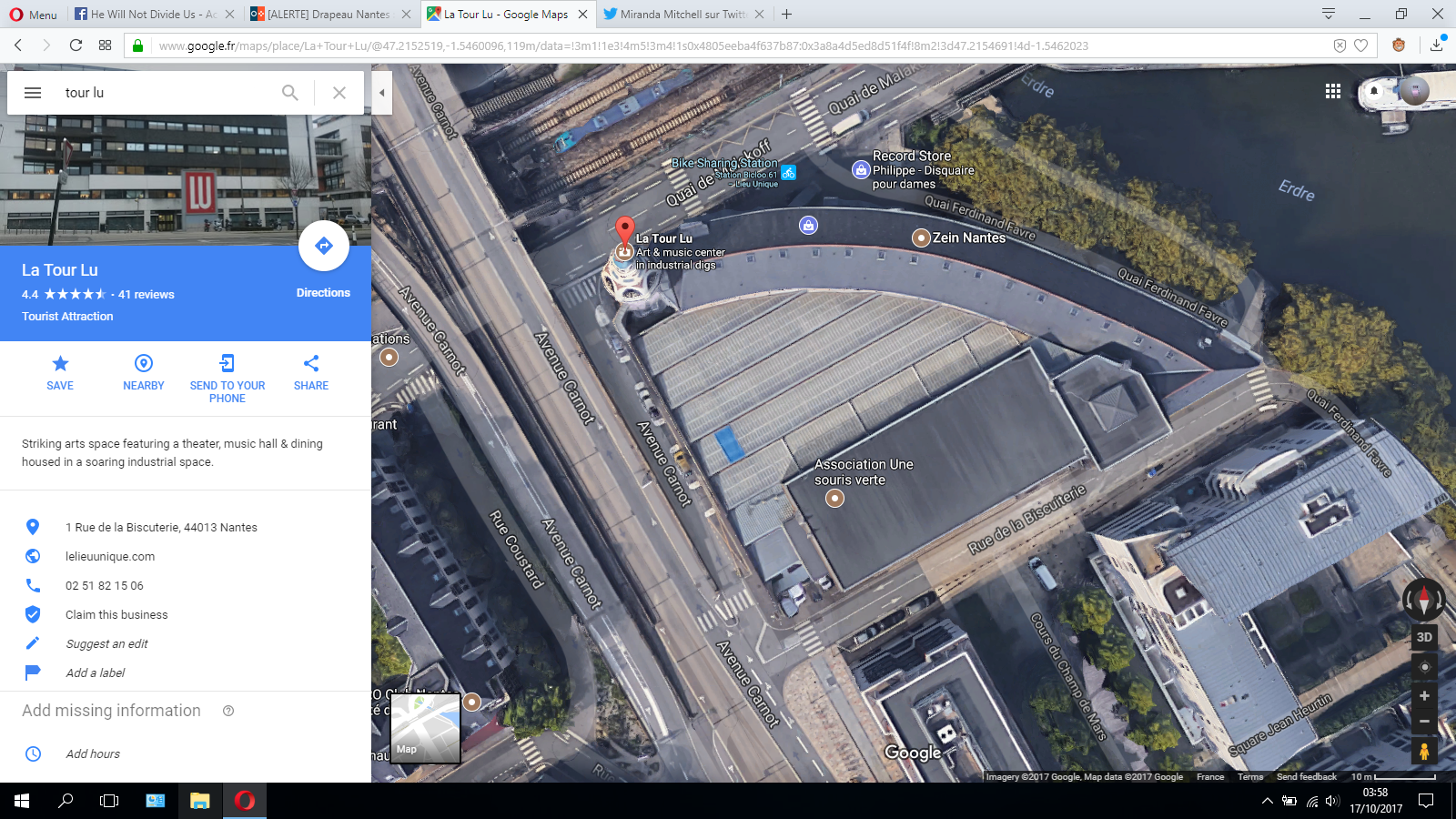The image size is (1456, 819).
Task: Click the browser address bar URL
Action: (623, 46)
